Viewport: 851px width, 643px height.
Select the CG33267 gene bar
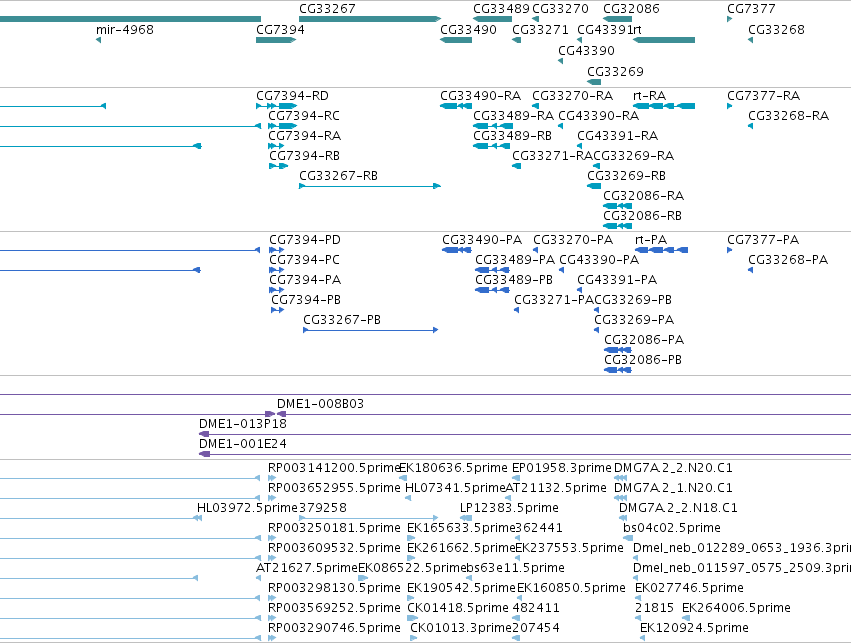click(x=370, y=19)
